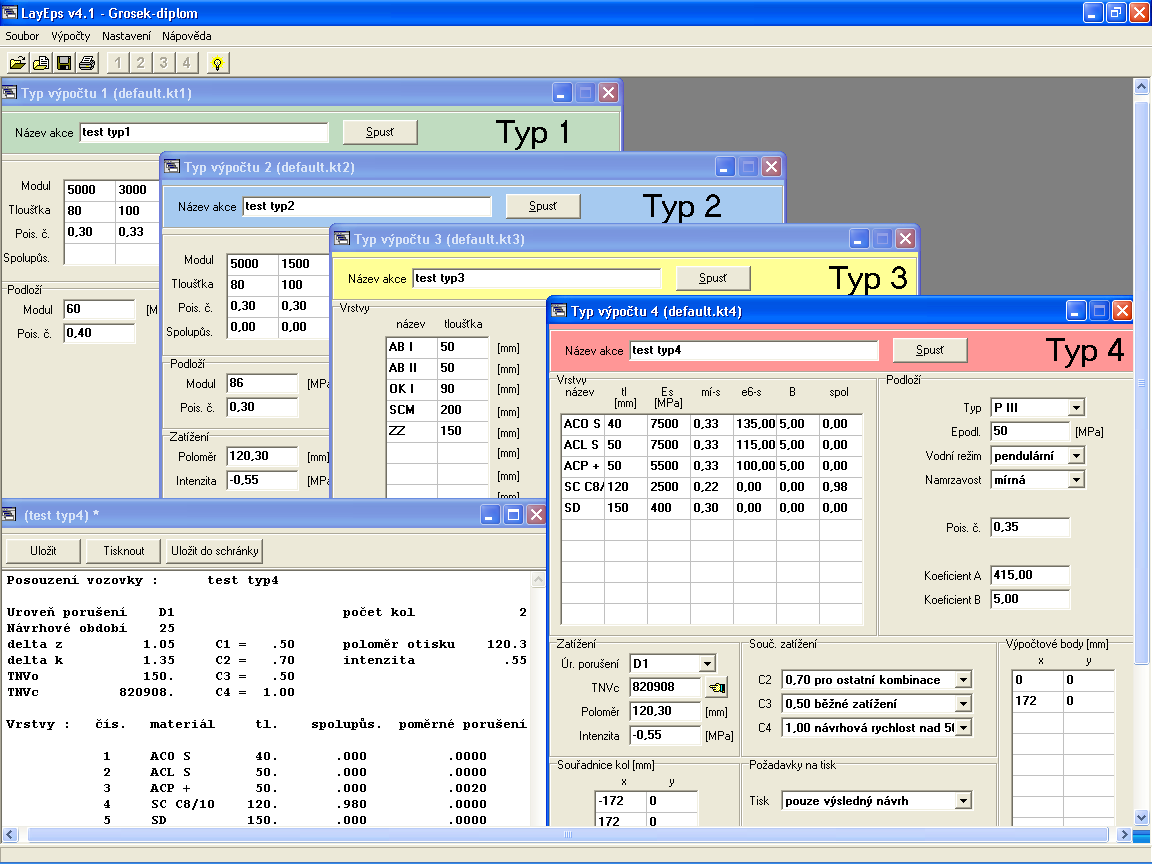1152x864 pixels.
Task: Open the Výpočty menu
Action: click(x=71, y=36)
